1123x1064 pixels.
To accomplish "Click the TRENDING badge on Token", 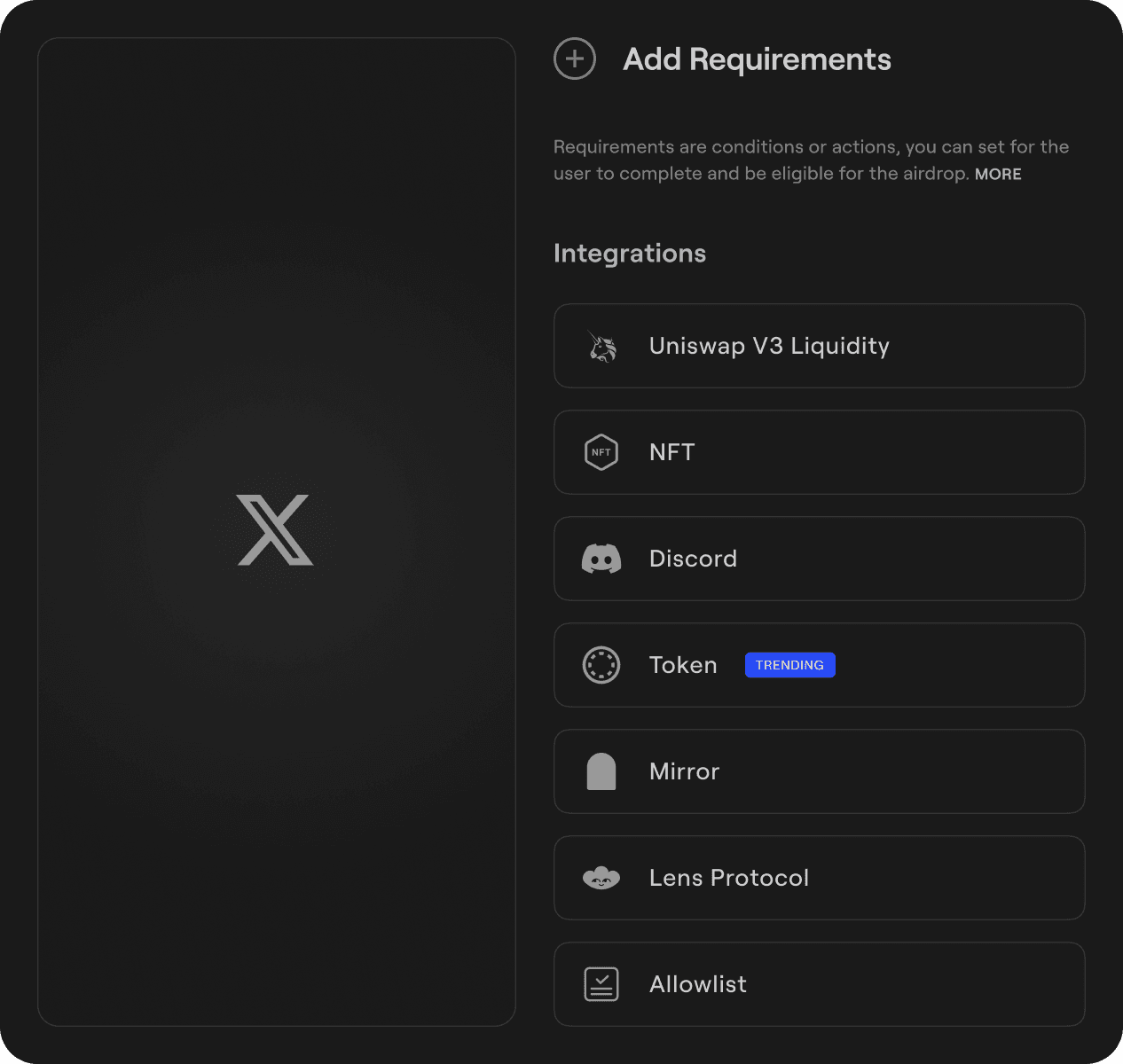I will pyautogui.click(x=789, y=665).
